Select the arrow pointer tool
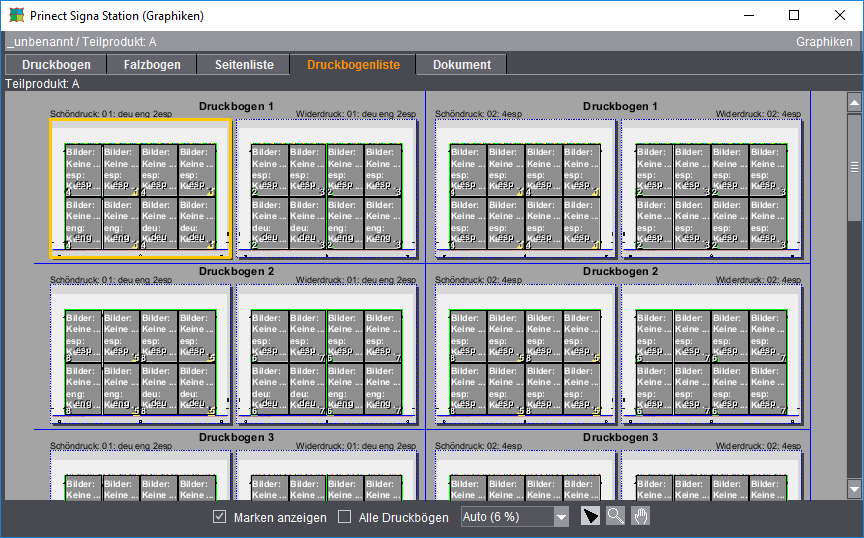The image size is (864, 538). (x=592, y=516)
